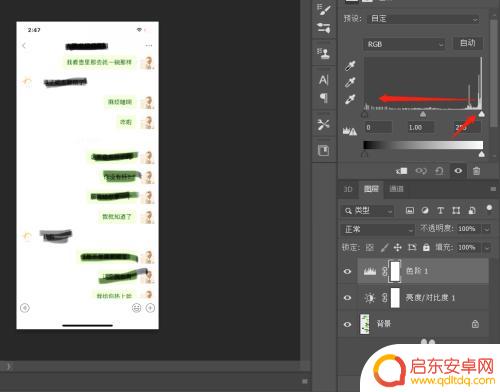Viewport: 500px width, 392px height.
Task: Hide the 色阶 1 layer
Action: coord(347,271)
